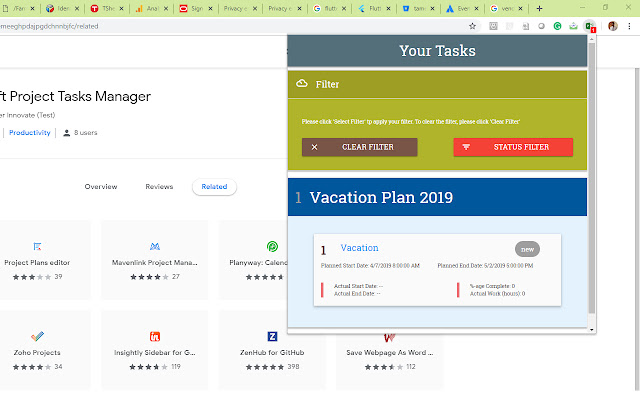The image size is (640, 400).
Task: Click the Filter panel header
Action: [x=437, y=84]
